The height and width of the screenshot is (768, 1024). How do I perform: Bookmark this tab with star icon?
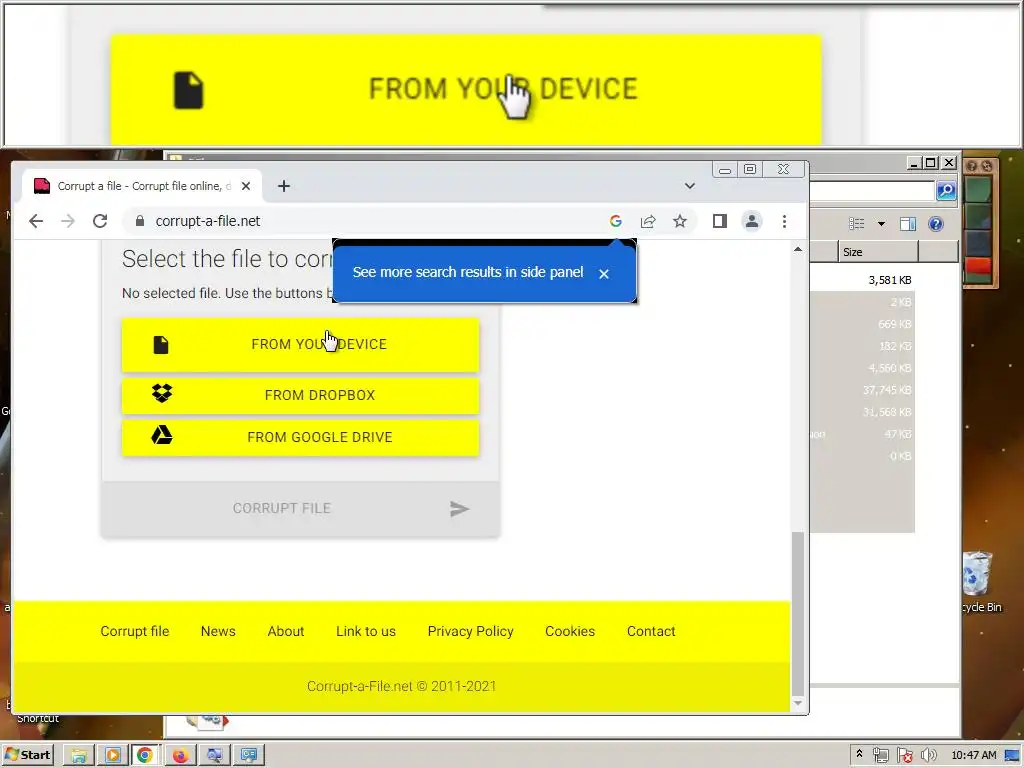[x=680, y=221]
